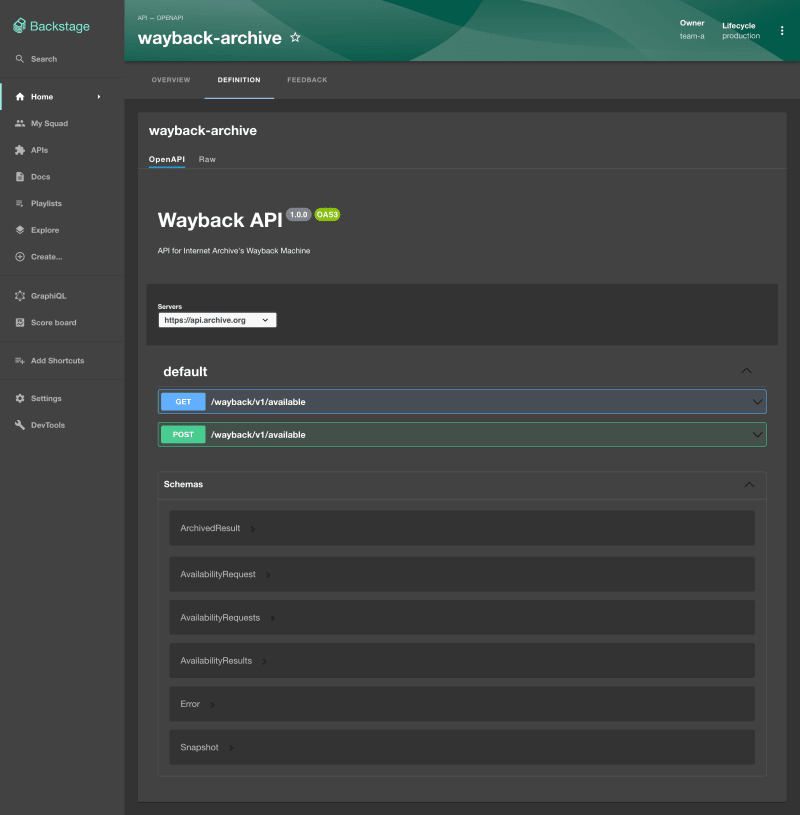Click the team-a owner value
The width and height of the screenshot is (800, 815).
[692, 36]
